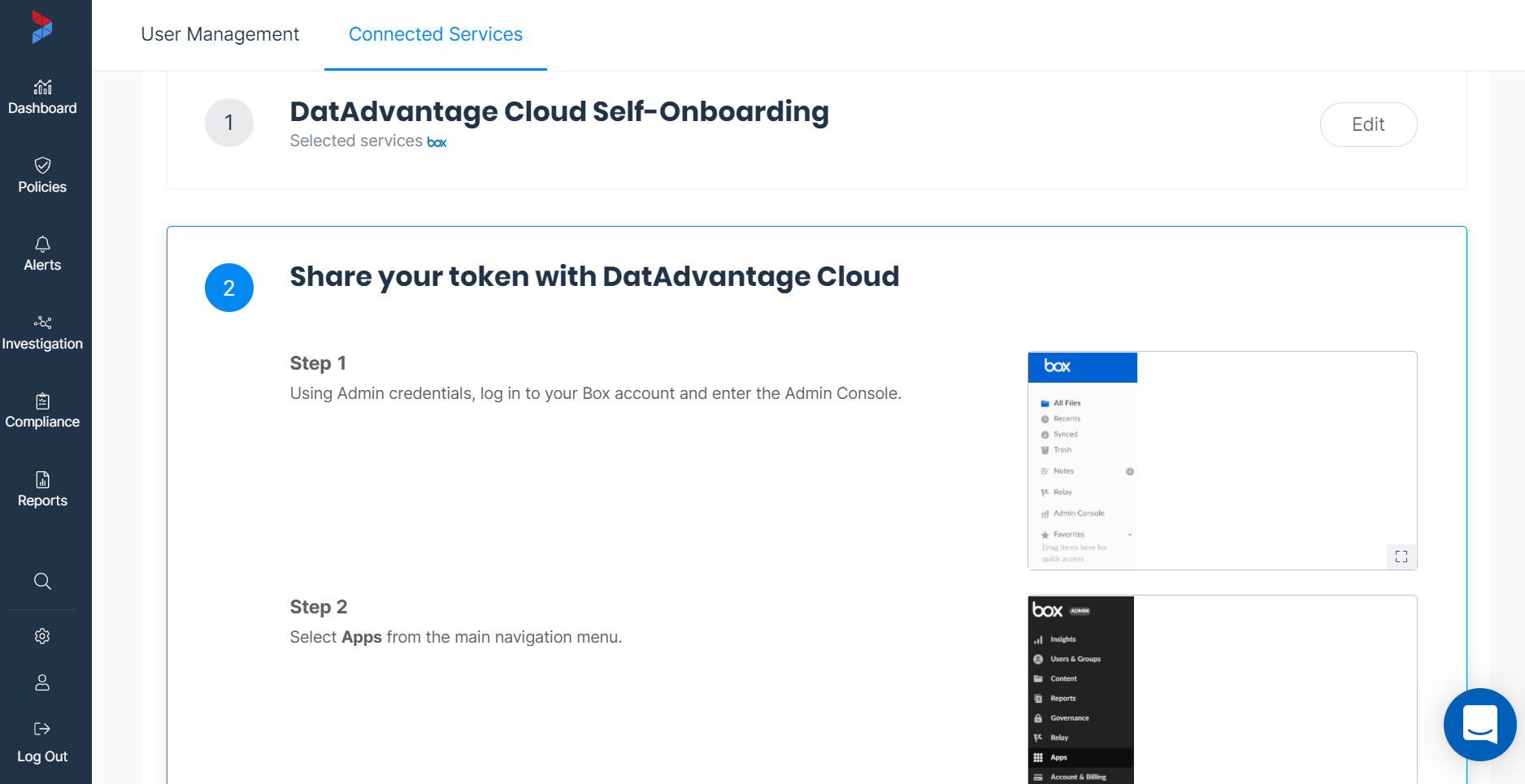Switch to the User Management tab
This screenshot has width=1525, height=784.
pyautogui.click(x=219, y=34)
